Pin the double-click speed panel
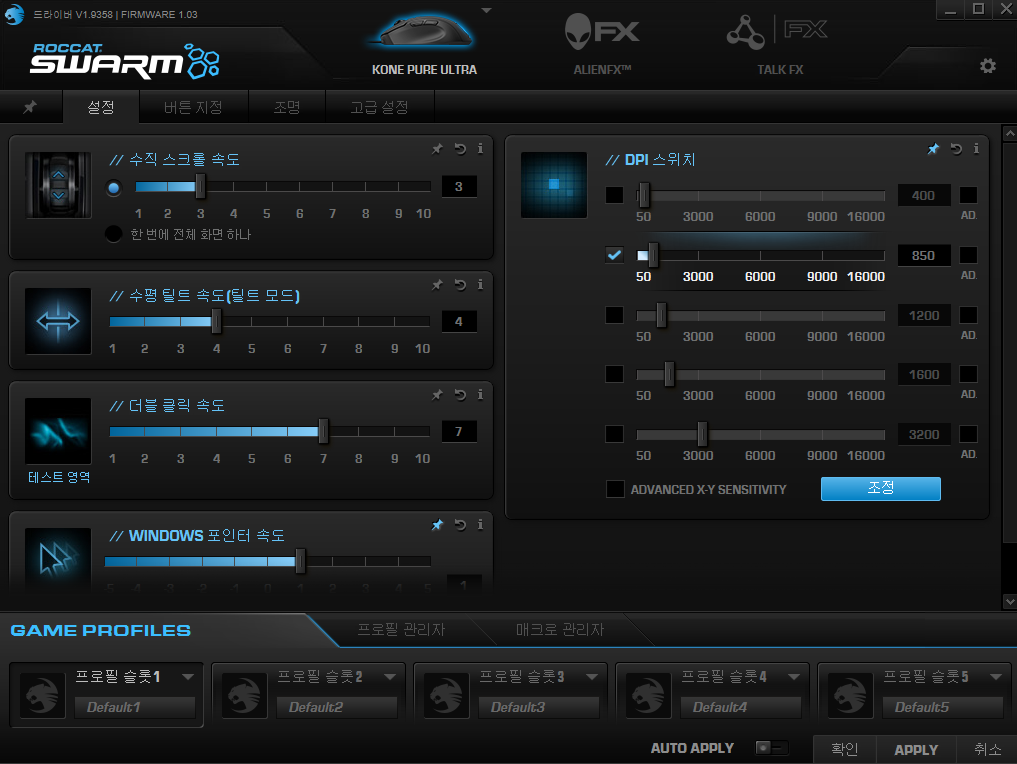The image size is (1017, 764). click(x=437, y=395)
